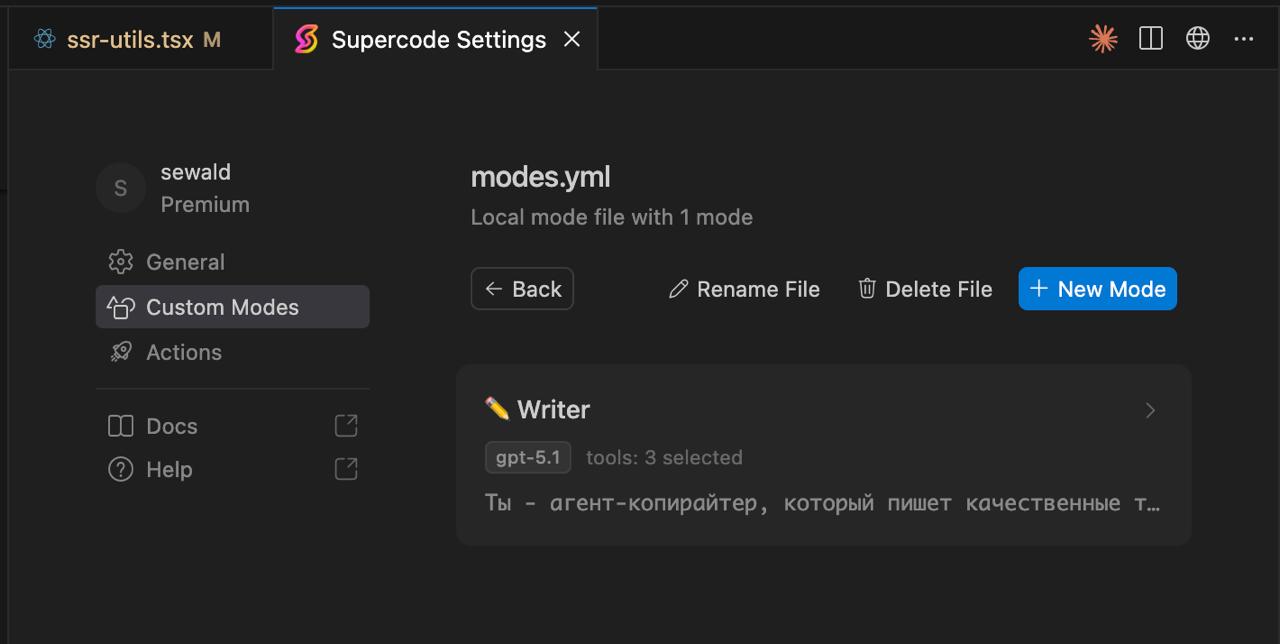Rename the modes.yml file
This screenshot has height=644, width=1280.
[744, 289]
